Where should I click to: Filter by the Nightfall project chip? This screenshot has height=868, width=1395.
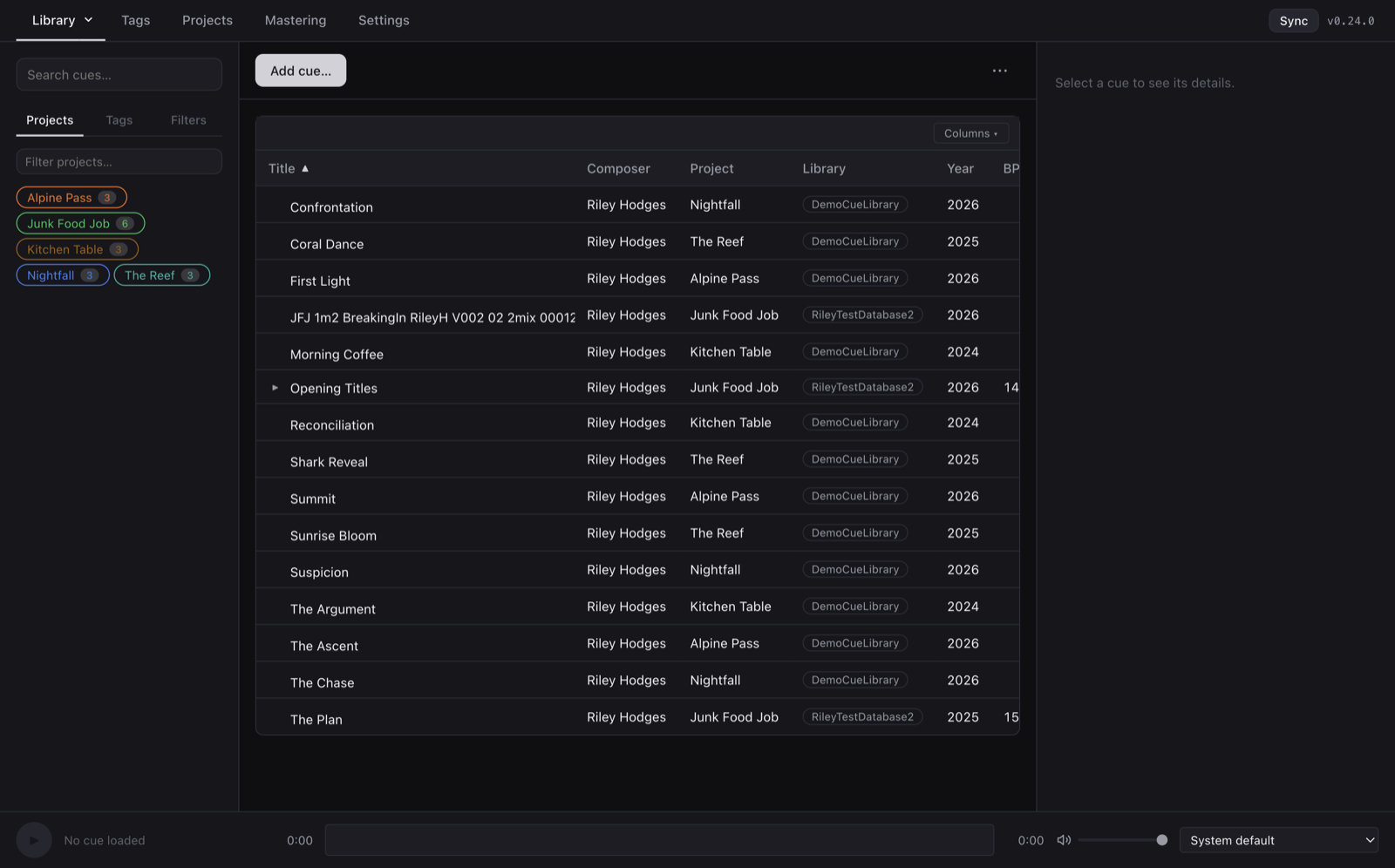point(63,275)
